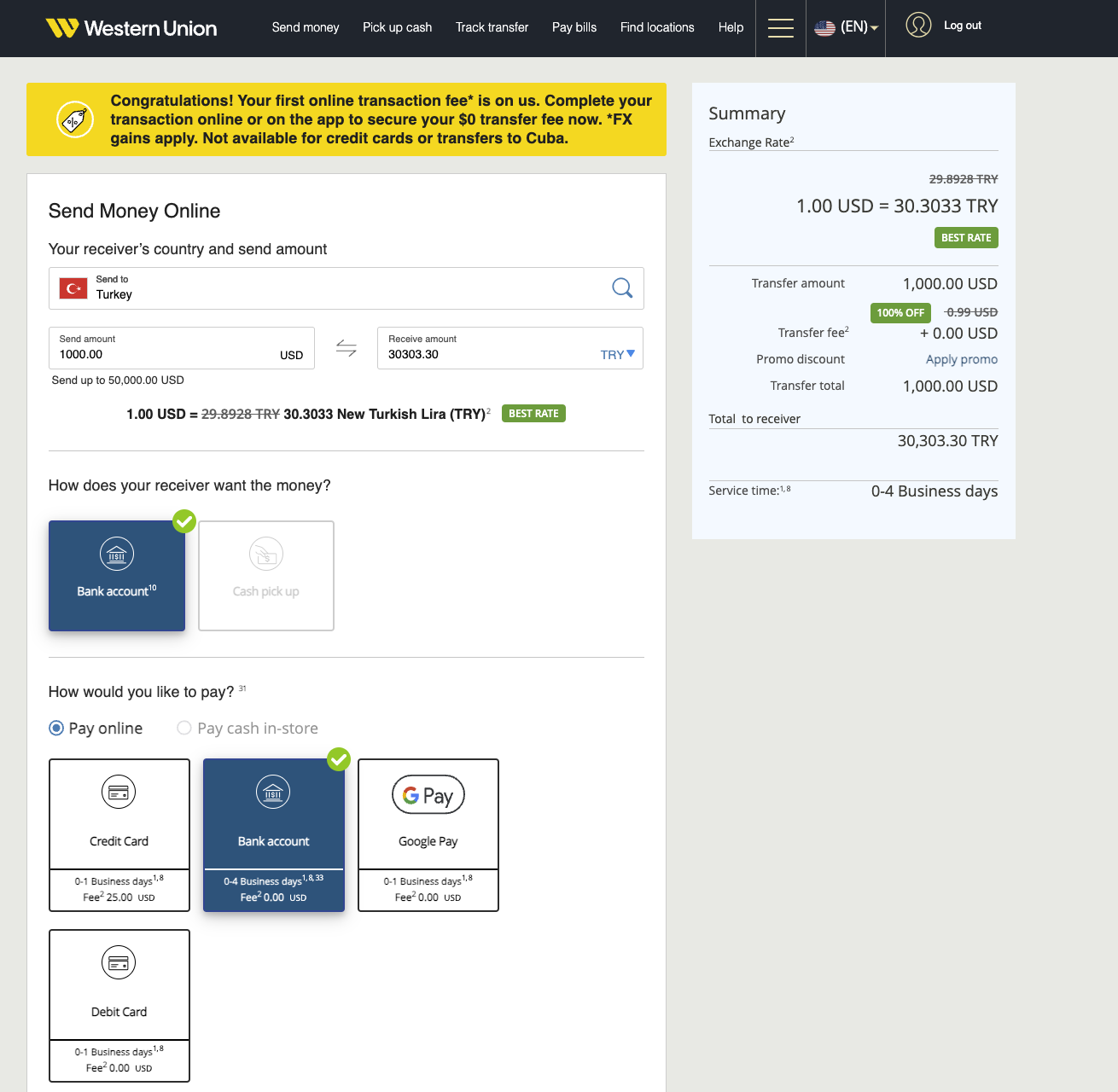Screen dimensions: 1118x1092
Task: Select Bank account as receiver method
Action: pyautogui.click(x=117, y=576)
